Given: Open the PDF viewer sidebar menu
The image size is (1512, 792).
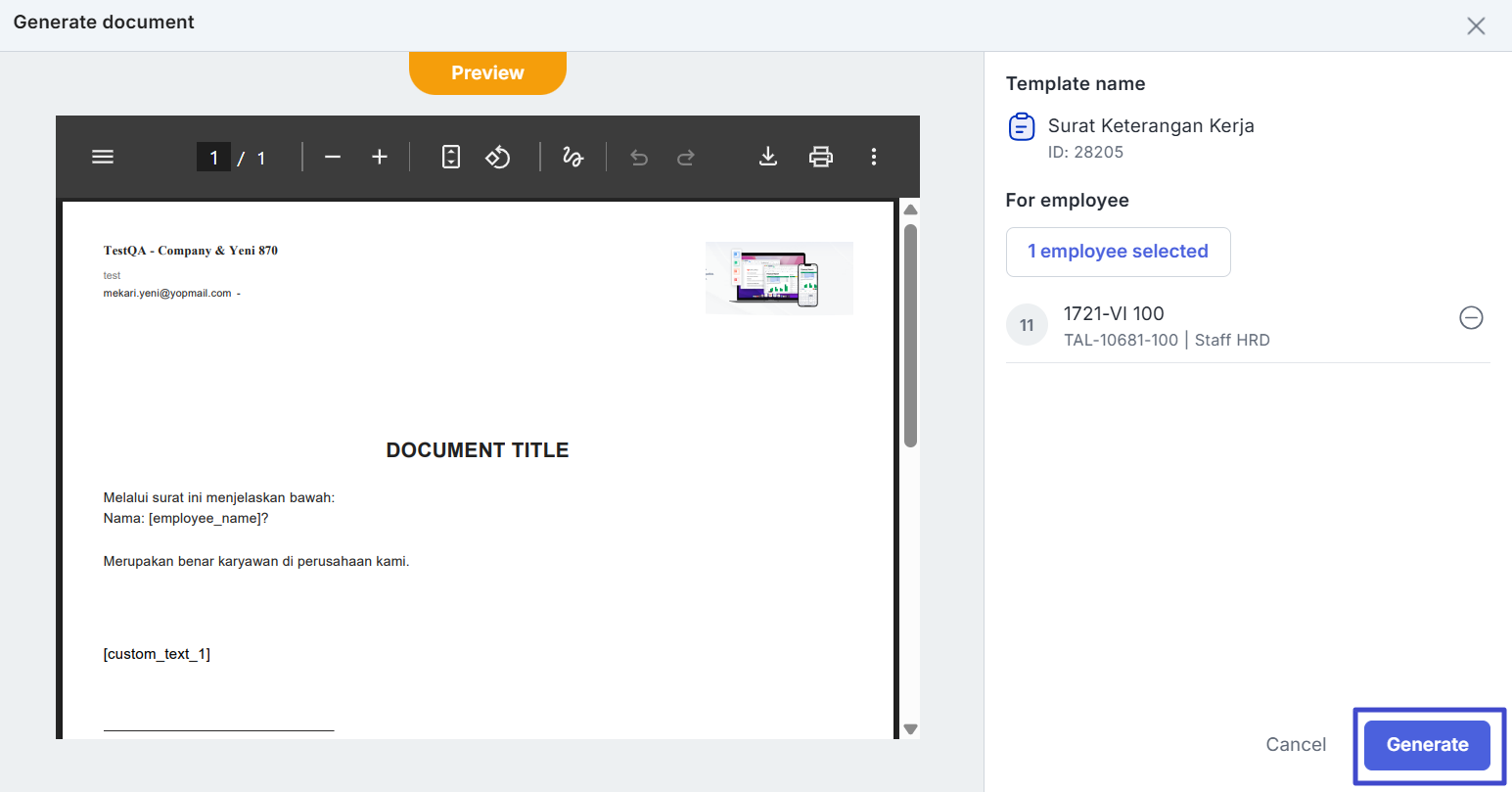Looking at the screenshot, I should tap(103, 157).
